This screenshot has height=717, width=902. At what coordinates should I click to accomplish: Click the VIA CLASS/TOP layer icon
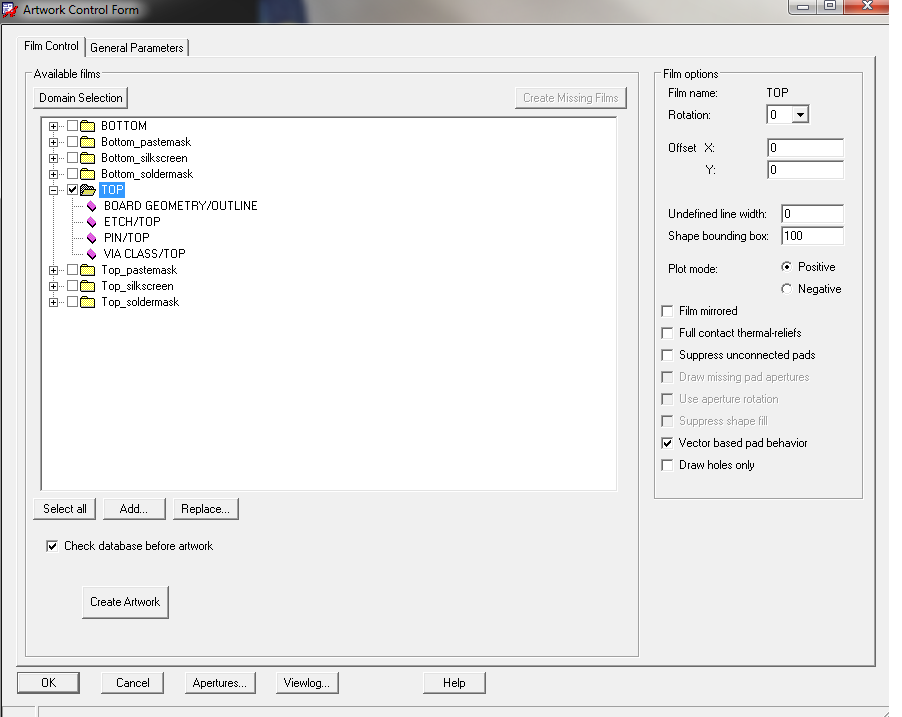(92, 254)
